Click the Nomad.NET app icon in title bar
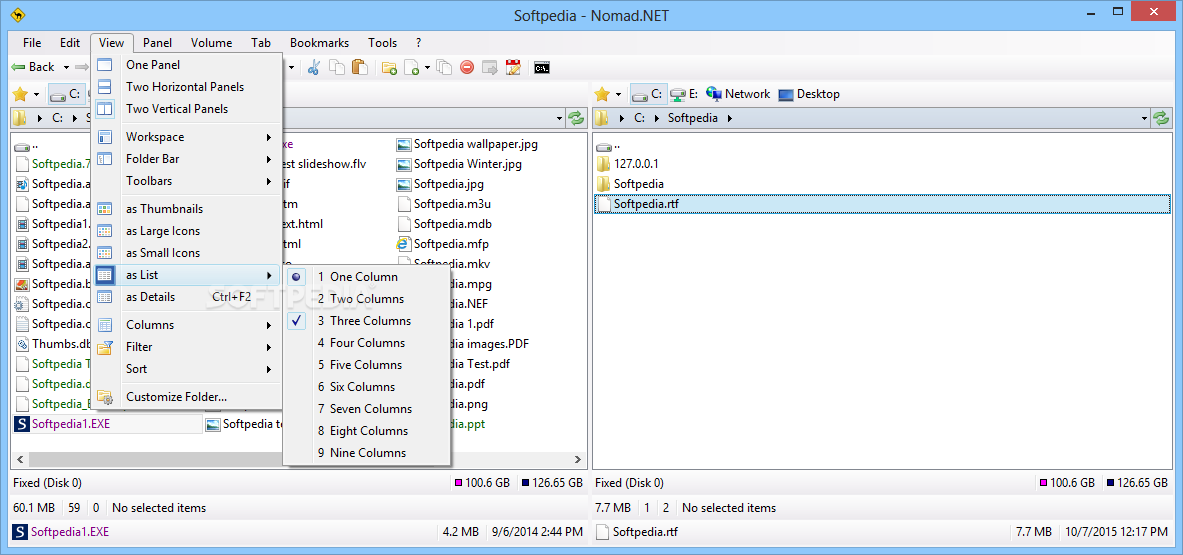 18,14
